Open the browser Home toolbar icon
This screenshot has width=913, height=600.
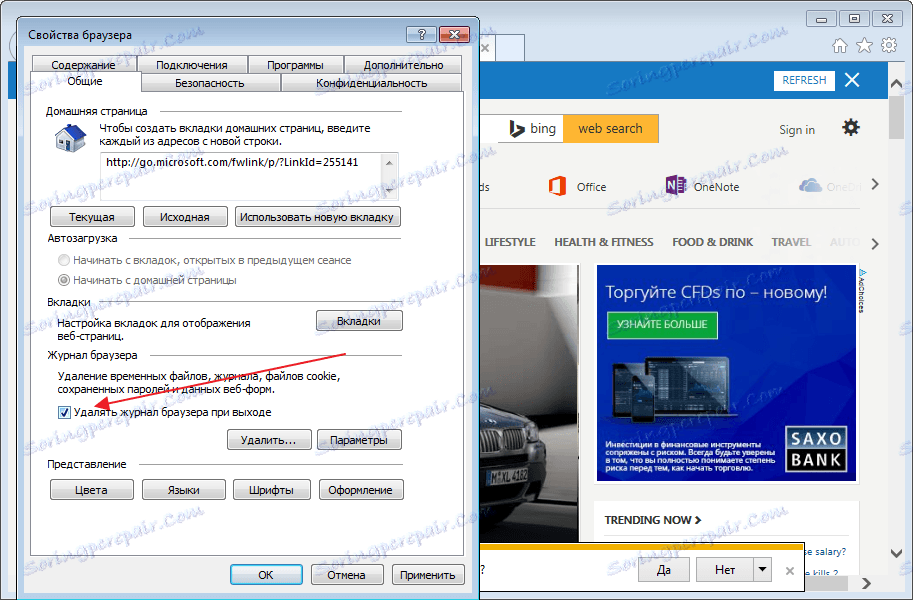[840, 45]
